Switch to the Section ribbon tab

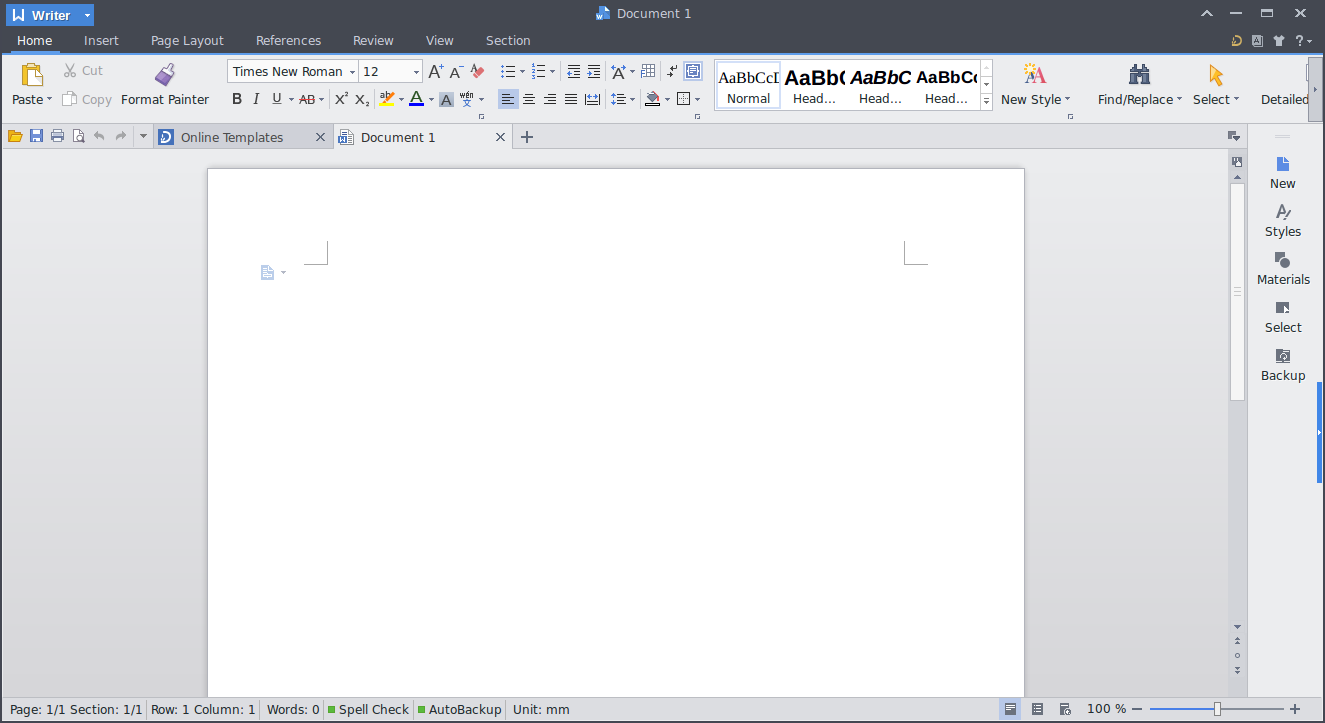508,41
